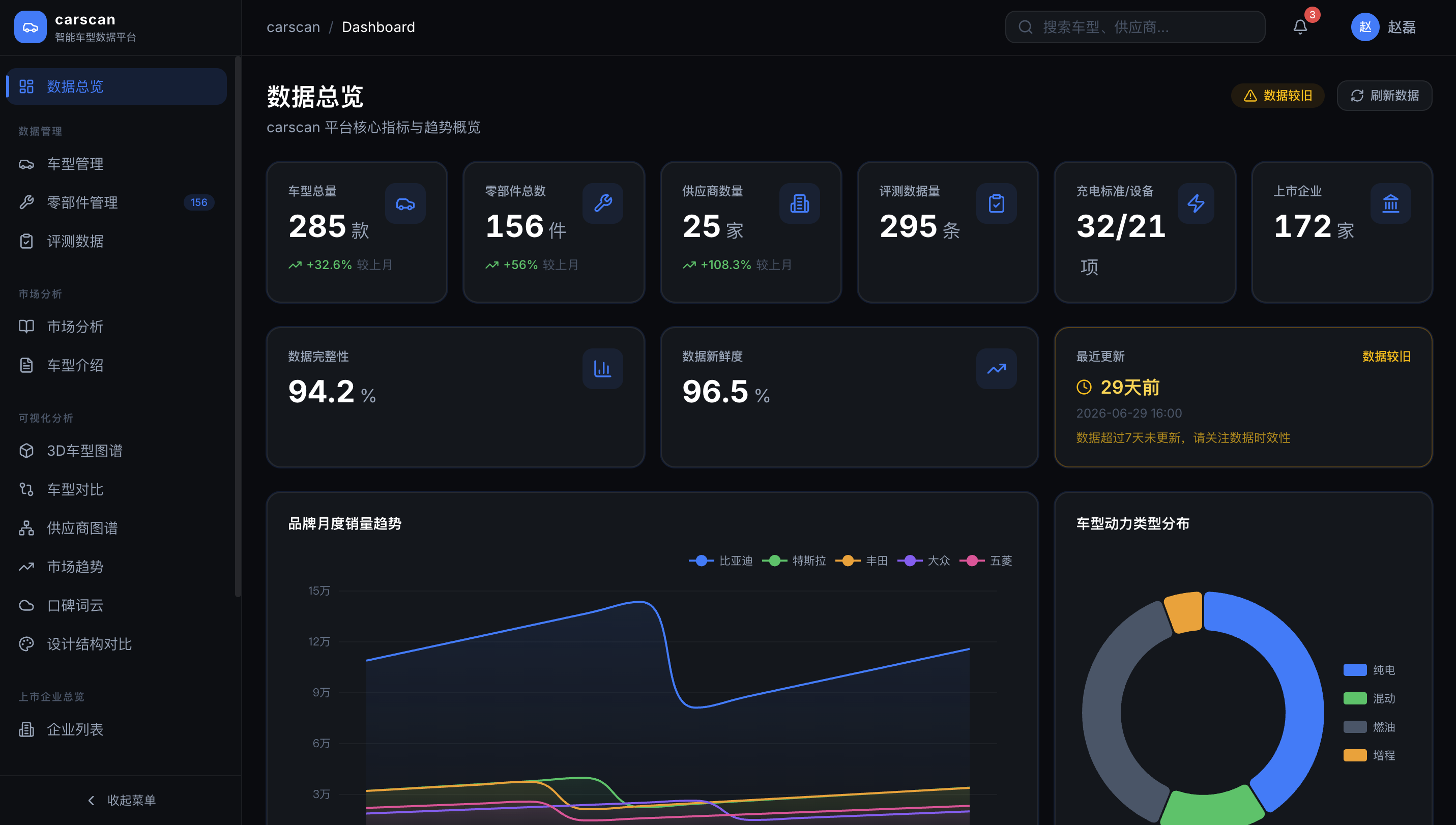Click the 赵 user avatar
Image resolution: width=1456 pixels, height=825 pixels.
click(1365, 26)
